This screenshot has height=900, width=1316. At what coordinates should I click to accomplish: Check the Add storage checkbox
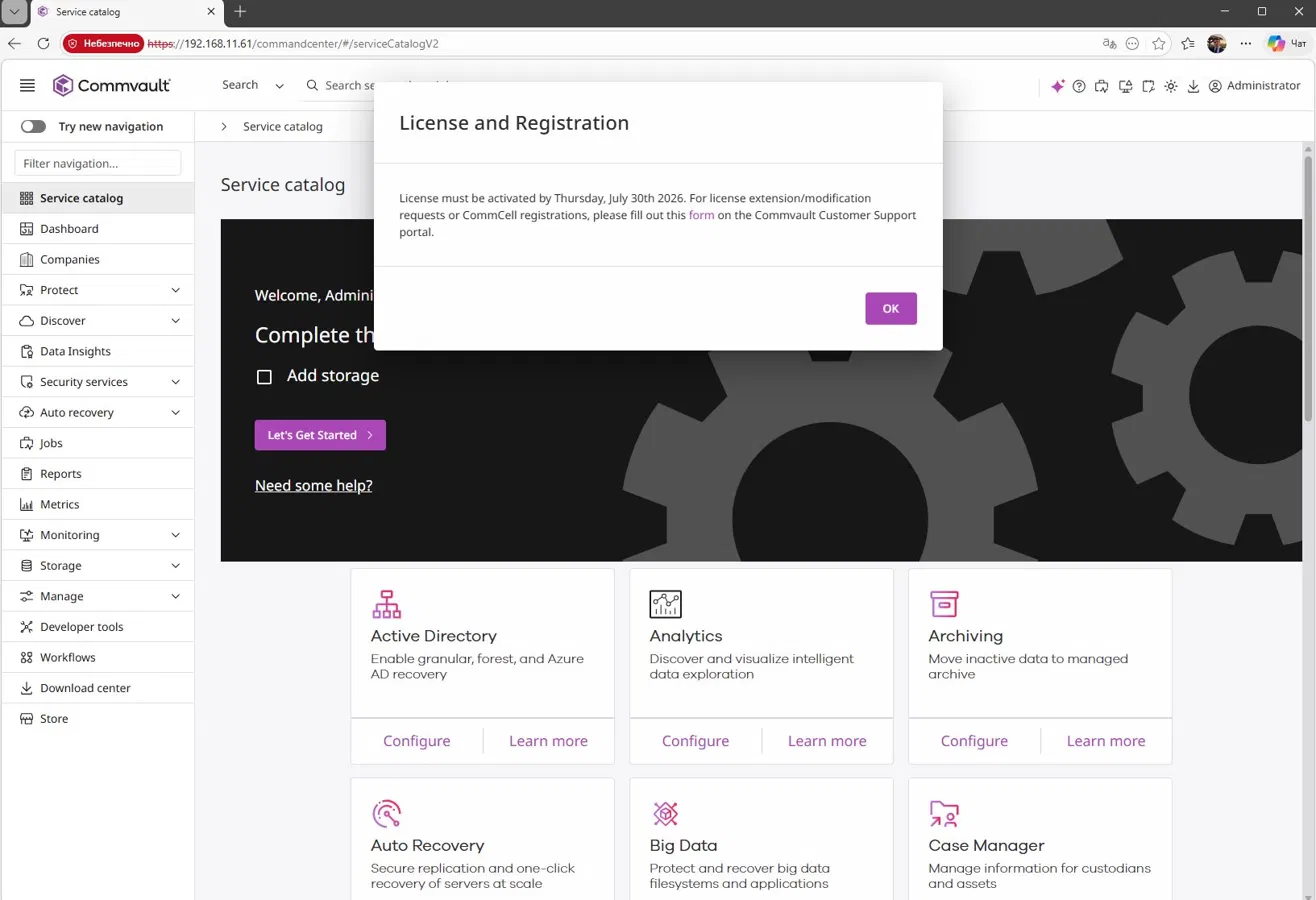point(264,377)
